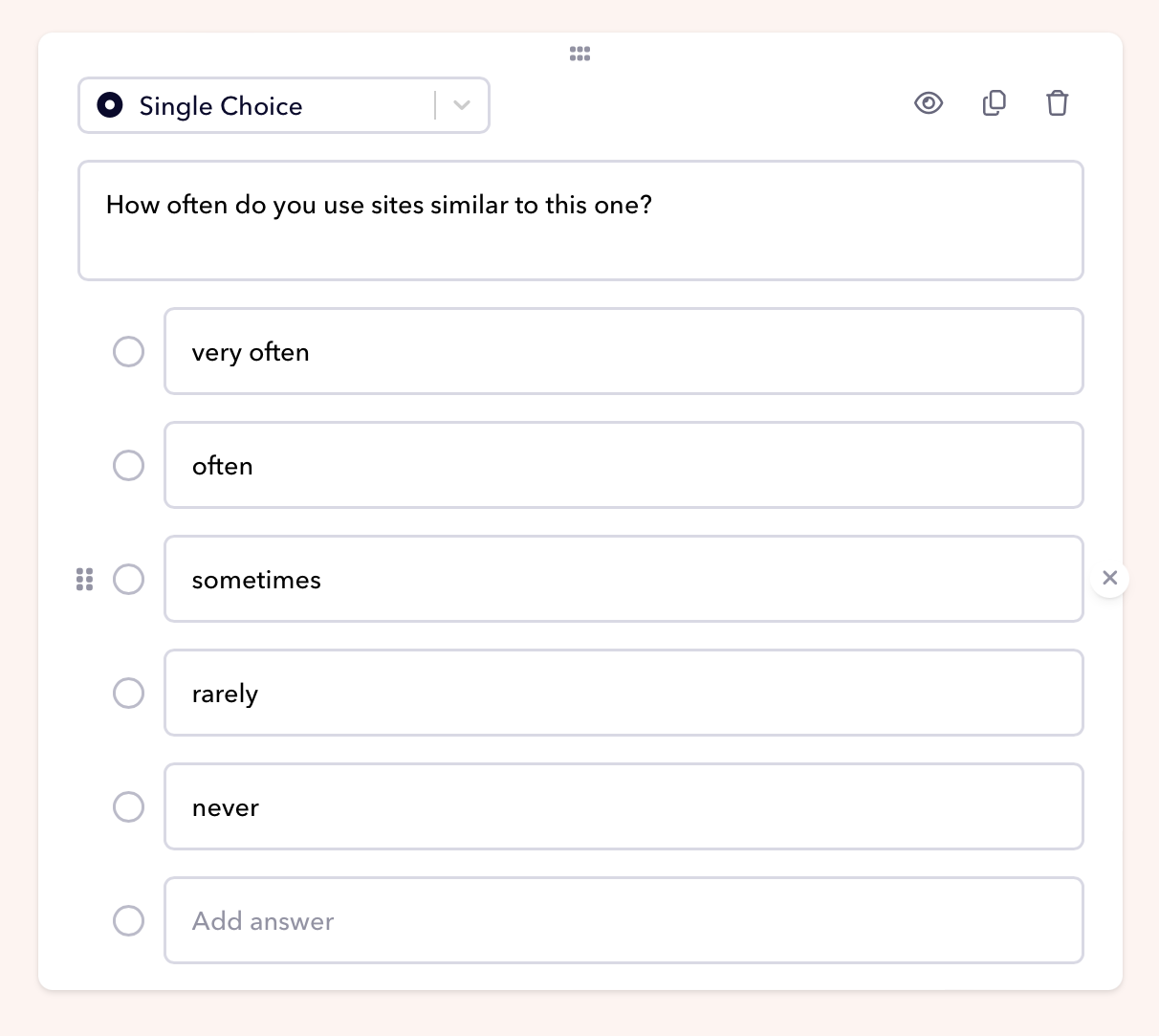This screenshot has width=1159, height=1036.
Task: Edit the 'very often' answer field
Action: [623, 352]
